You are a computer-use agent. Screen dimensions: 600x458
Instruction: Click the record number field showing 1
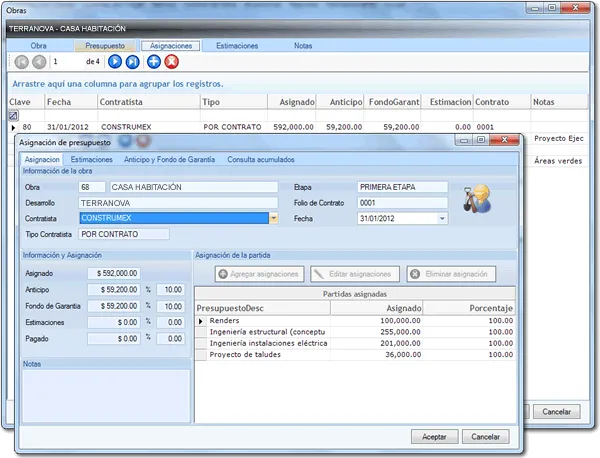tap(67, 62)
